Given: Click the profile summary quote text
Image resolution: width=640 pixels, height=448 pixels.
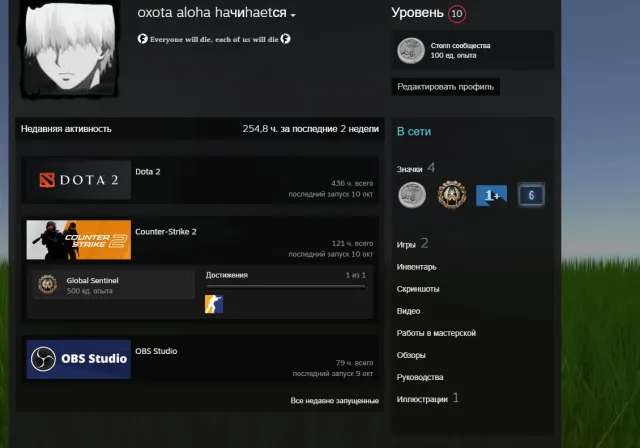Looking at the screenshot, I should [214, 39].
